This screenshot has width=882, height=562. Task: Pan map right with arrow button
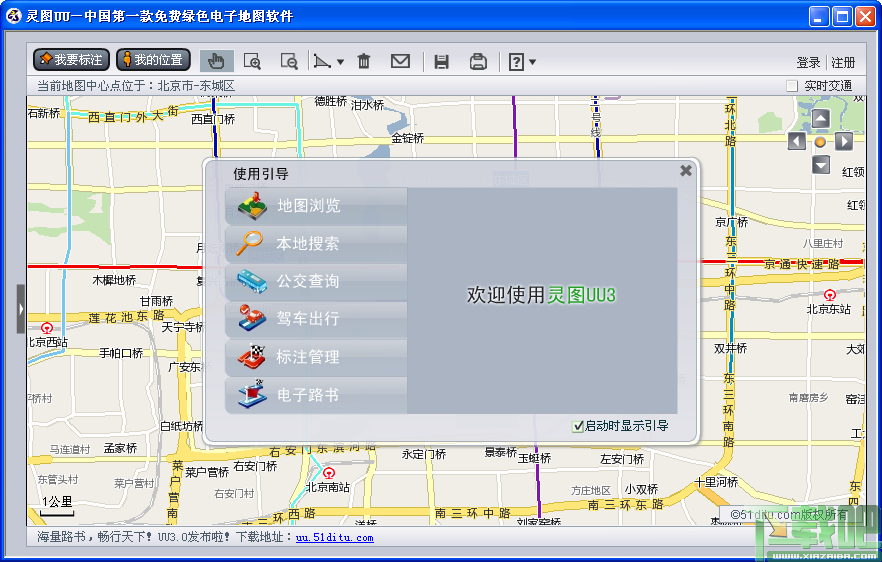(844, 141)
